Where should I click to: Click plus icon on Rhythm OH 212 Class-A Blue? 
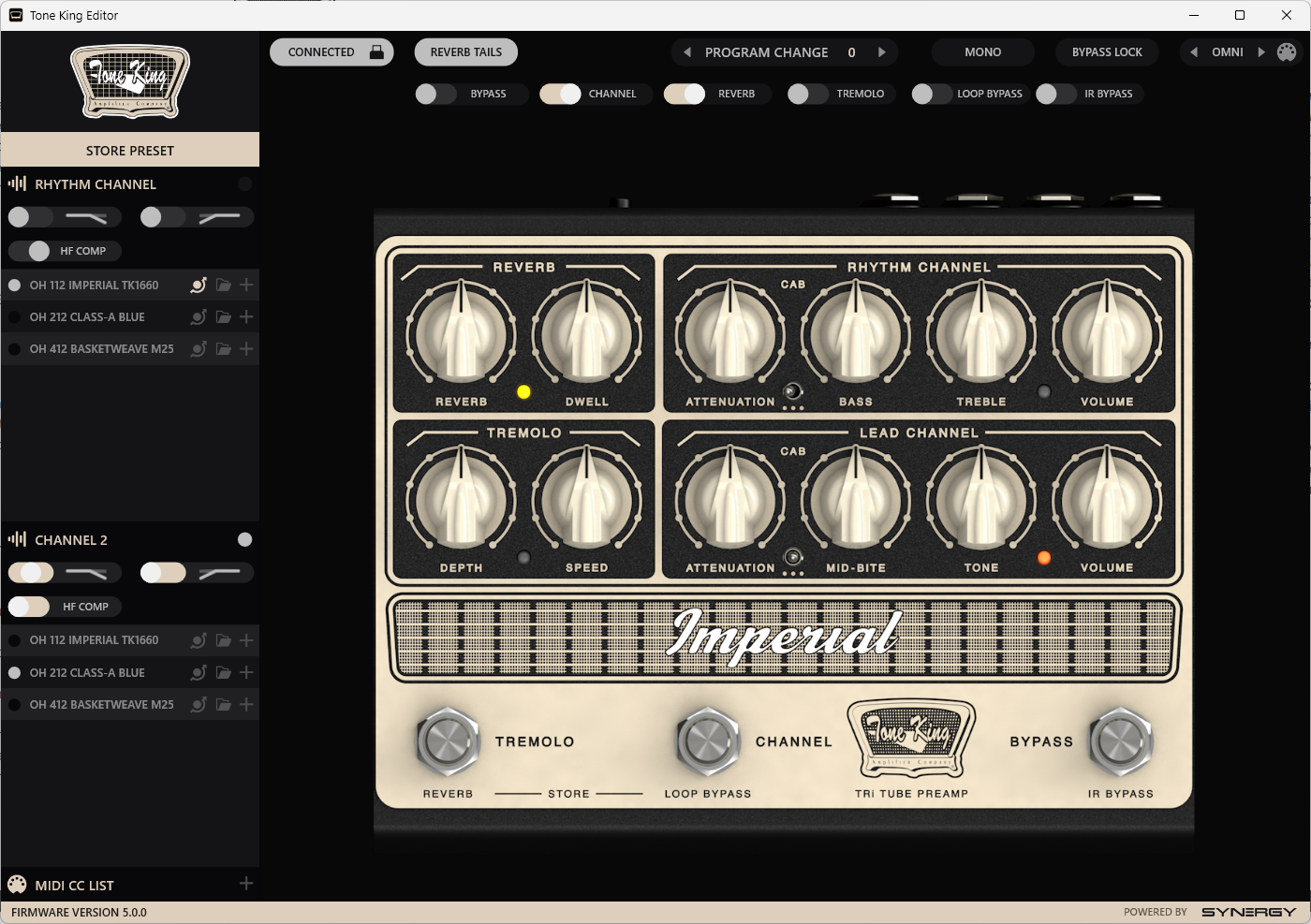[246, 316]
